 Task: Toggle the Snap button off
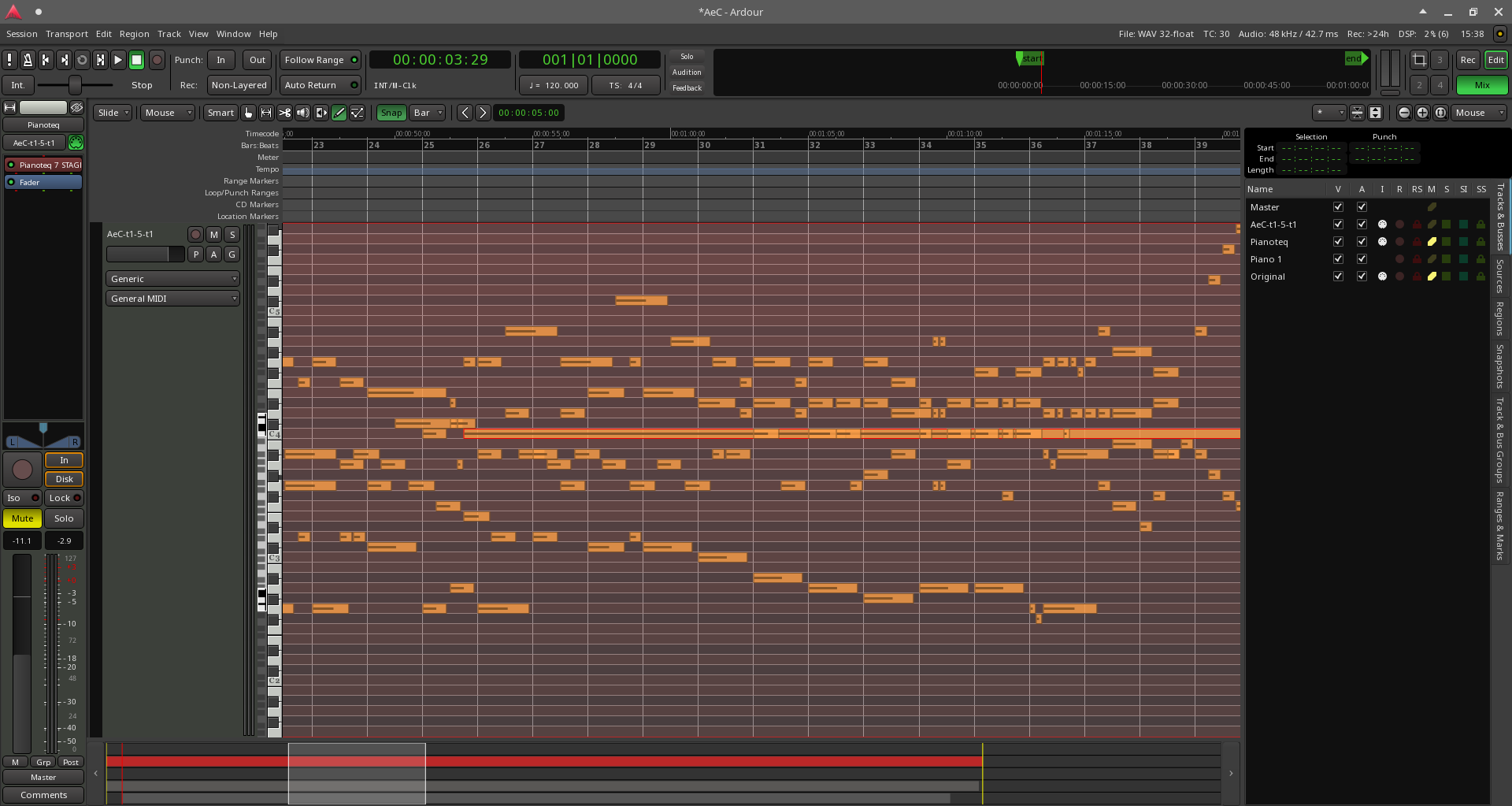coord(391,113)
